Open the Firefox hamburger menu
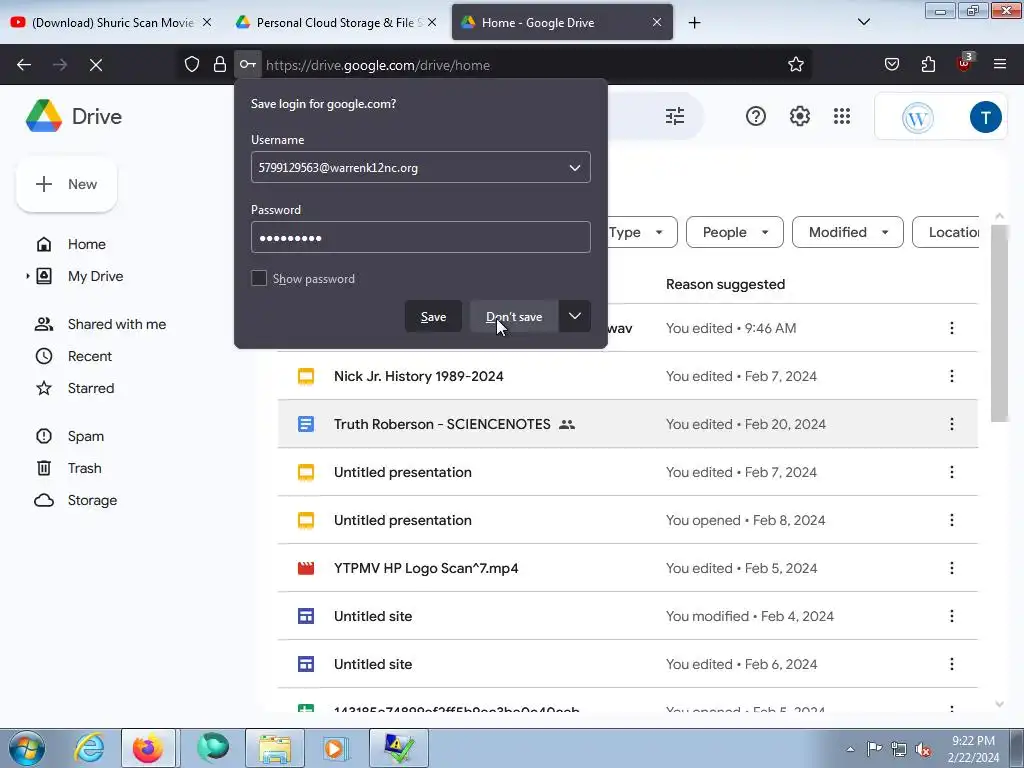 coord(1000,65)
